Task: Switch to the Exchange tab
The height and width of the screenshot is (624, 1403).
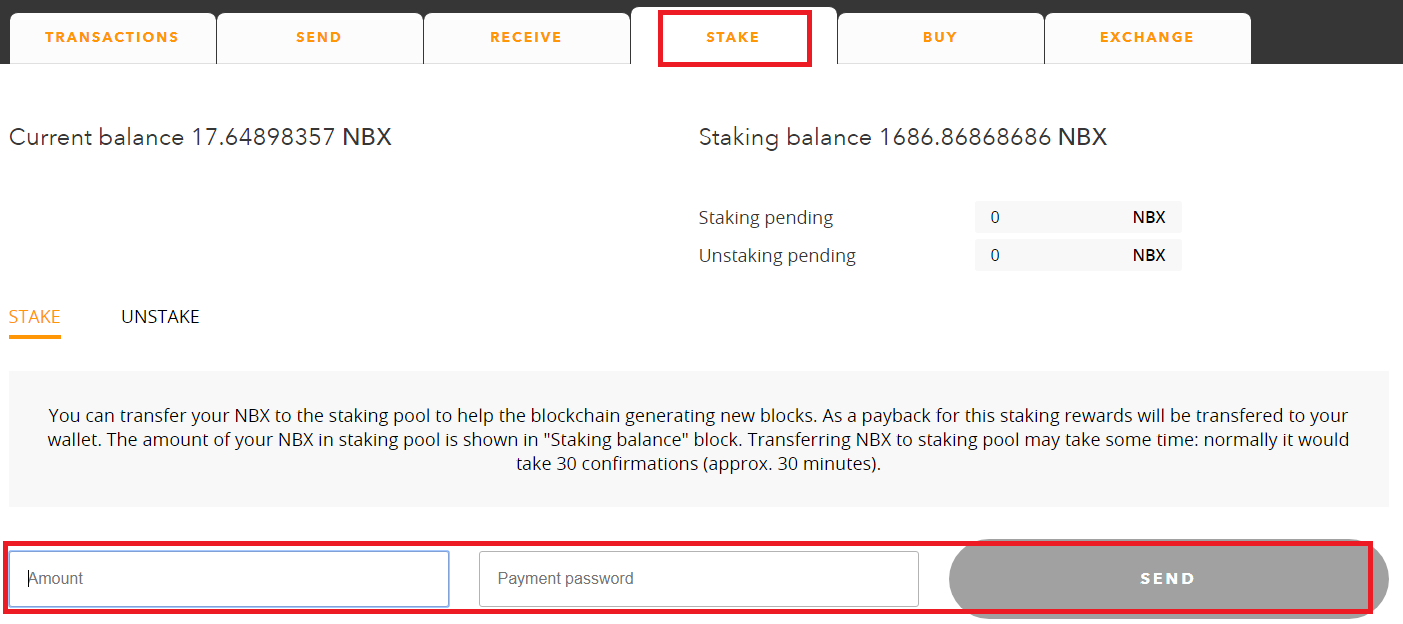Action: click(x=1147, y=38)
